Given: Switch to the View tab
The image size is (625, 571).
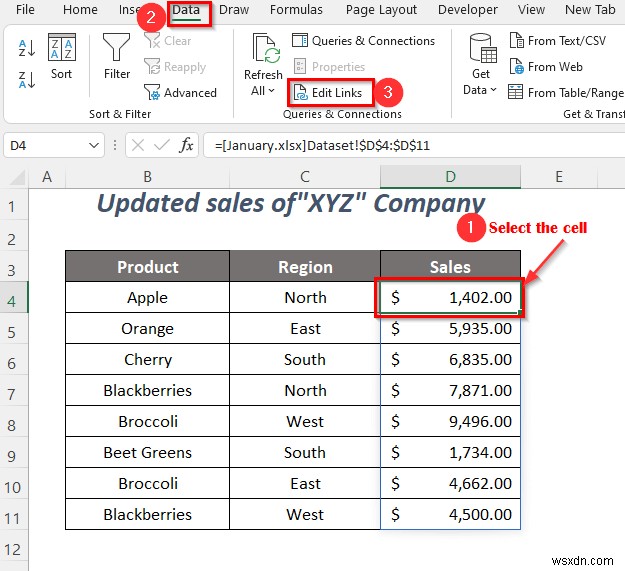Looking at the screenshot, I should coord(531,10).
